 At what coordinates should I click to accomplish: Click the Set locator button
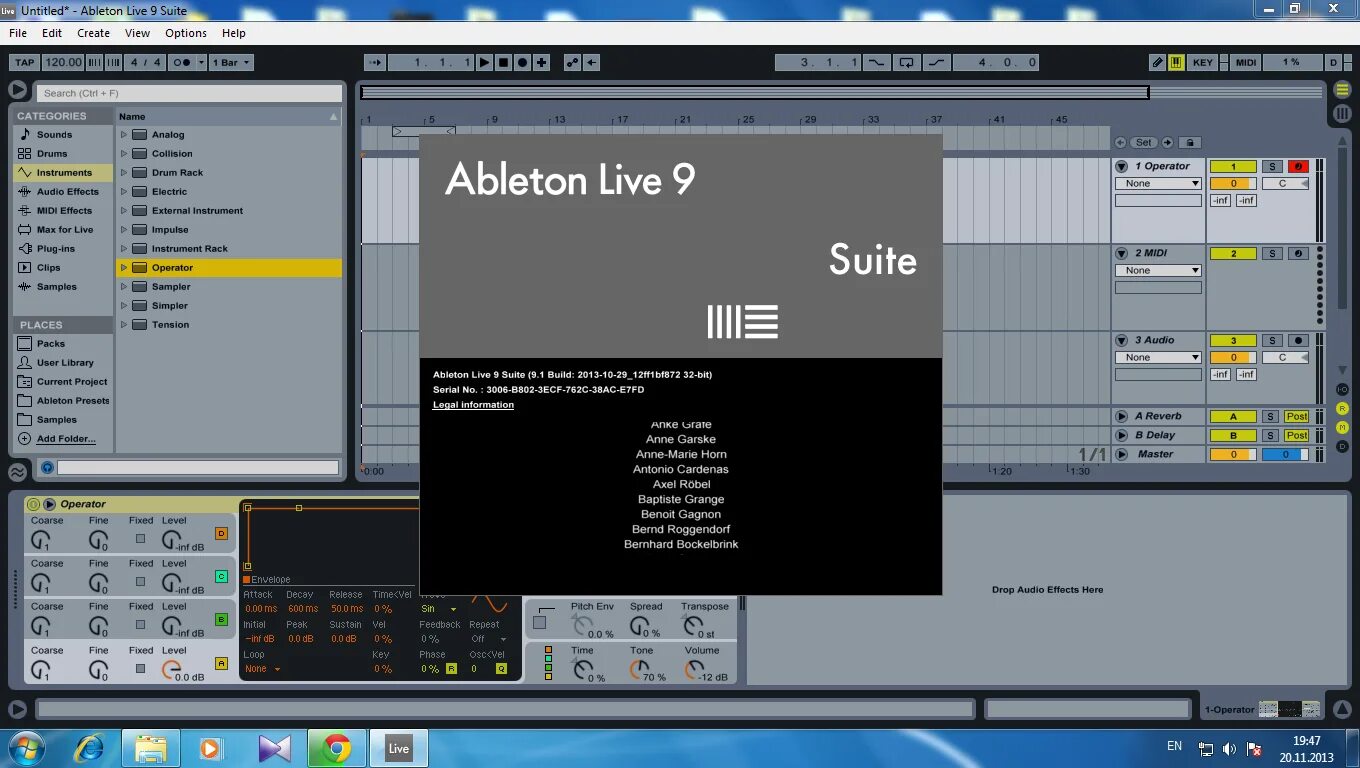click(1144, 142)
